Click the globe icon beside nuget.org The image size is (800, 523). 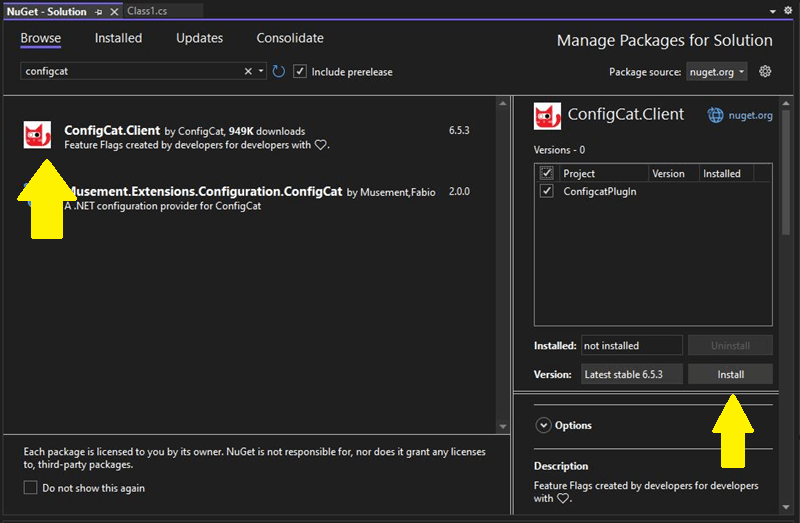(715, 115)
